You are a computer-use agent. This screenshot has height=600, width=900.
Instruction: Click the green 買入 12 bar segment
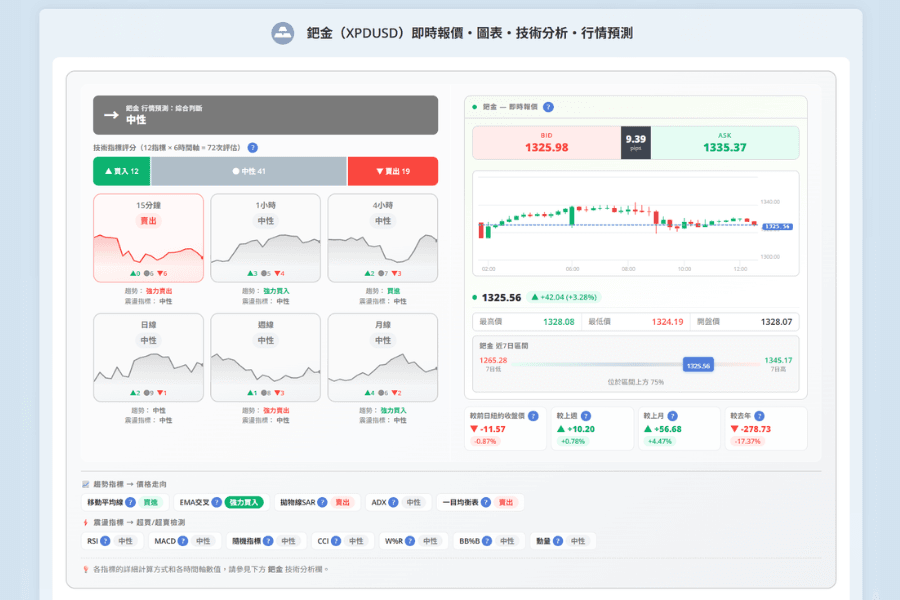pos(122,171)
